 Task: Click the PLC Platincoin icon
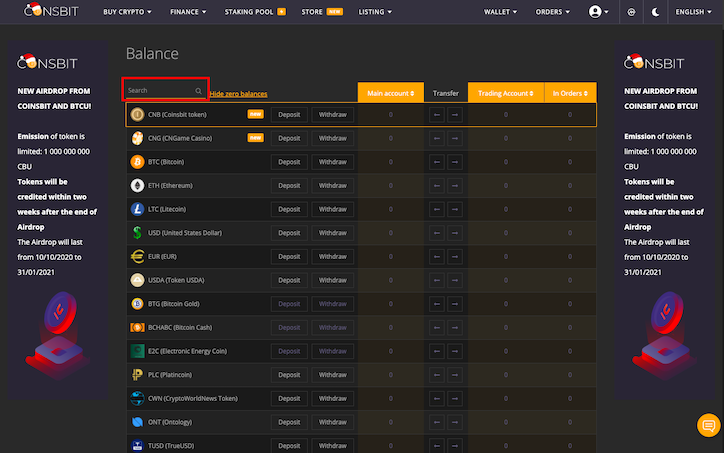[137, 374]
